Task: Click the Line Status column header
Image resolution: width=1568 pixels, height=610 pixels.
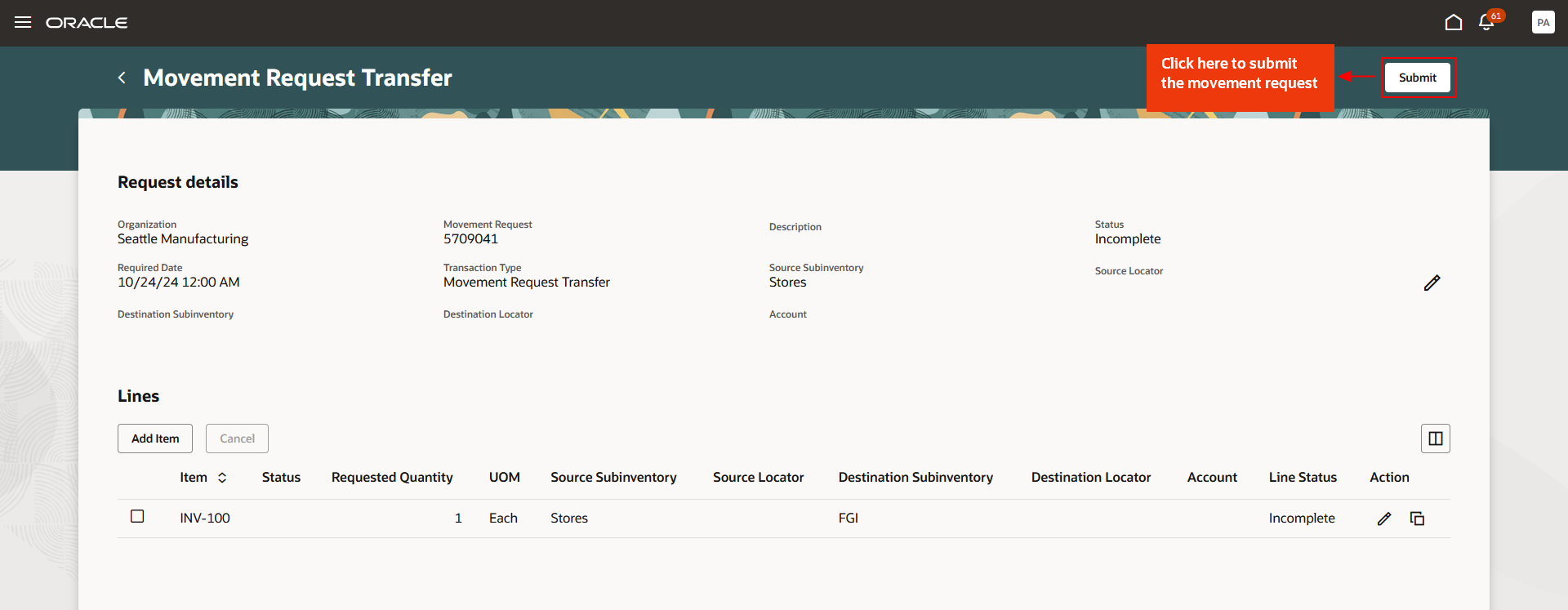Action: [x=1303, y=478]
